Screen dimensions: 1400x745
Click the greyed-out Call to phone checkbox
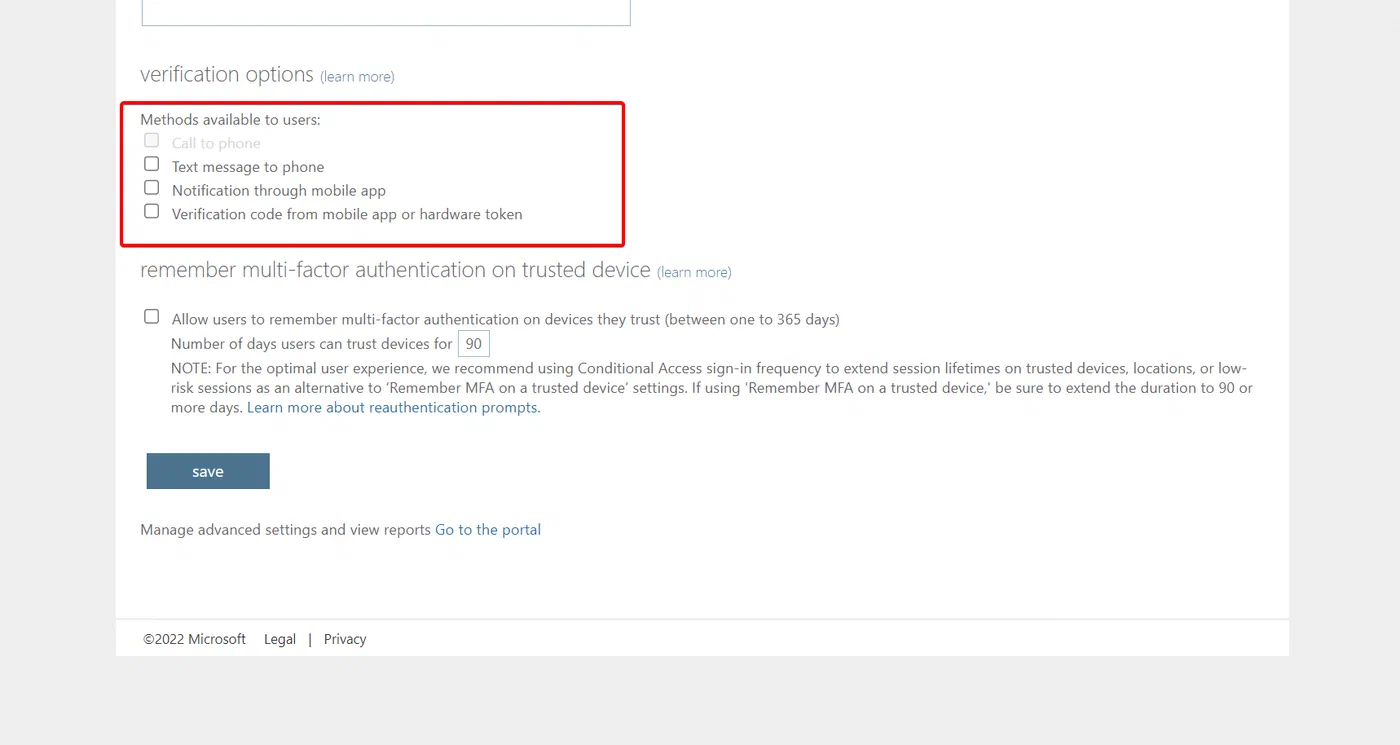point(152,140)
